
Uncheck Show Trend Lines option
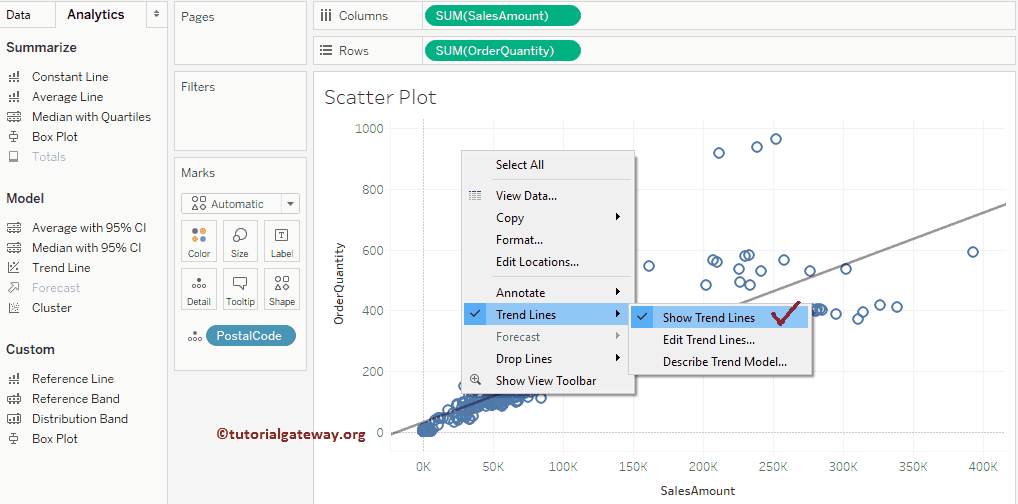pyautogui.click(x=708, y=318)
